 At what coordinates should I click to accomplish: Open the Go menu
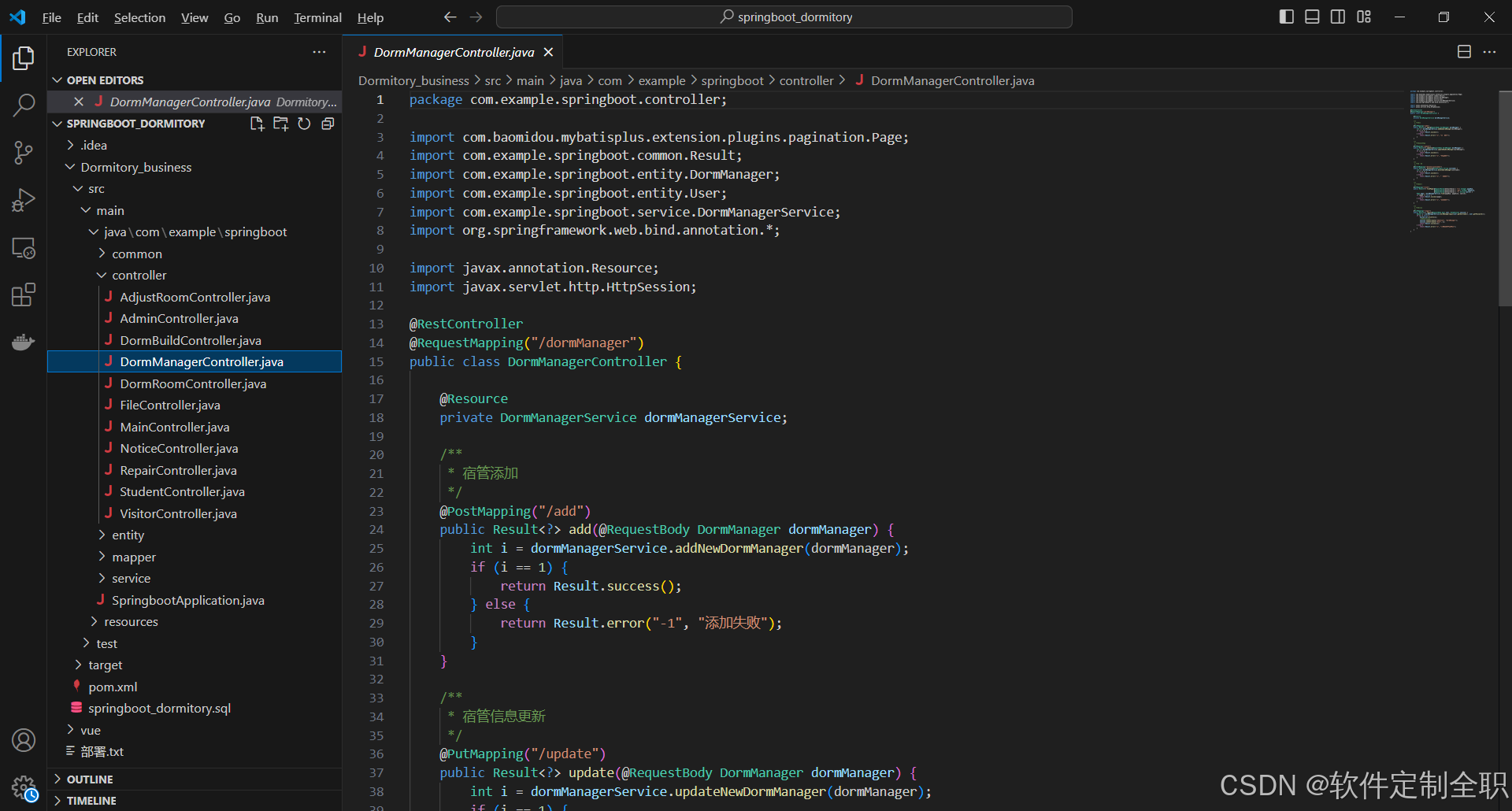(x=232, y=17)
